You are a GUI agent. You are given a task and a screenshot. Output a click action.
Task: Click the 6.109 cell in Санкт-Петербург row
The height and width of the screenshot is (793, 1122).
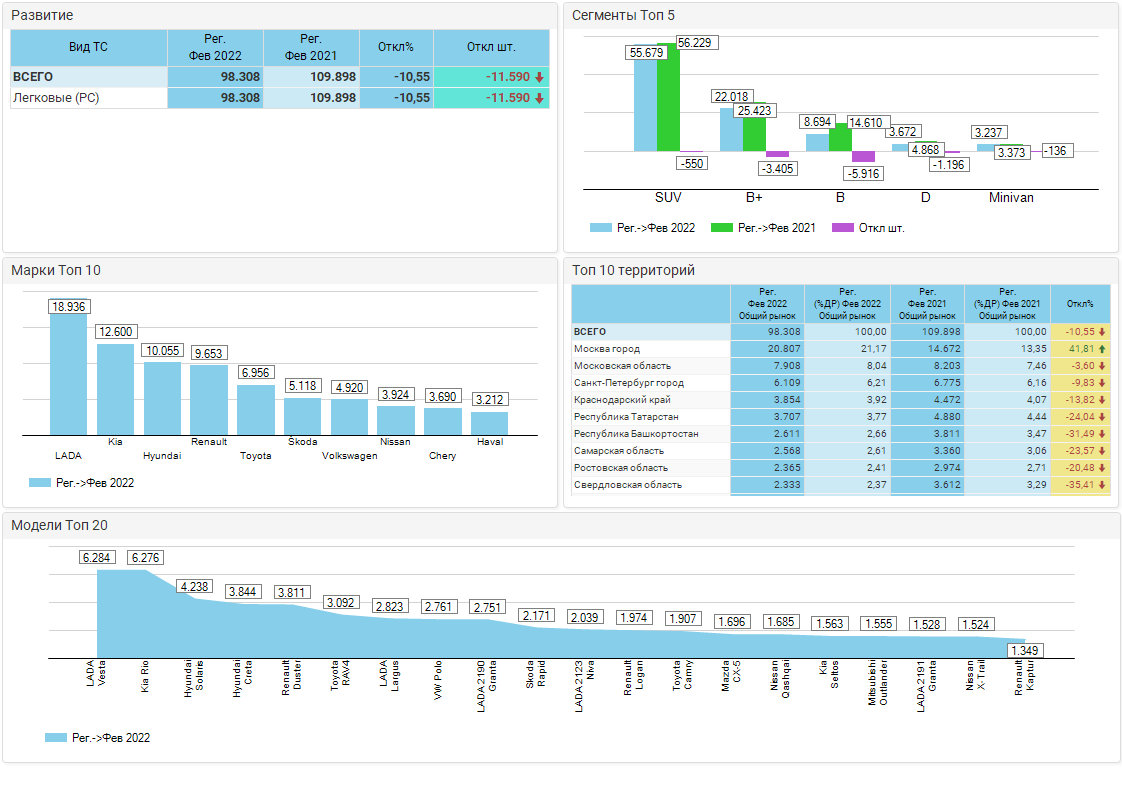coord(767,384)
